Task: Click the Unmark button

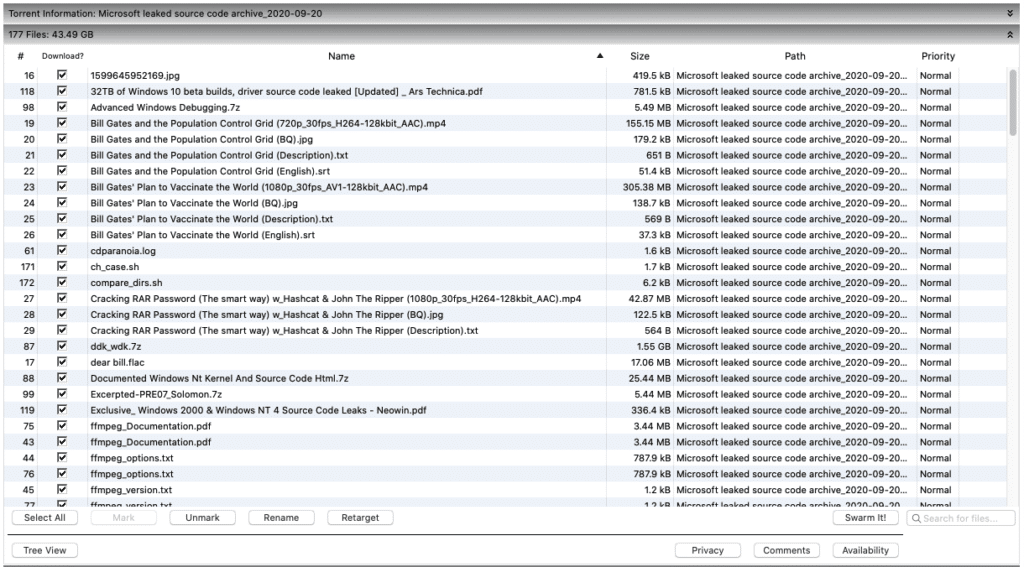Action: 202,517
